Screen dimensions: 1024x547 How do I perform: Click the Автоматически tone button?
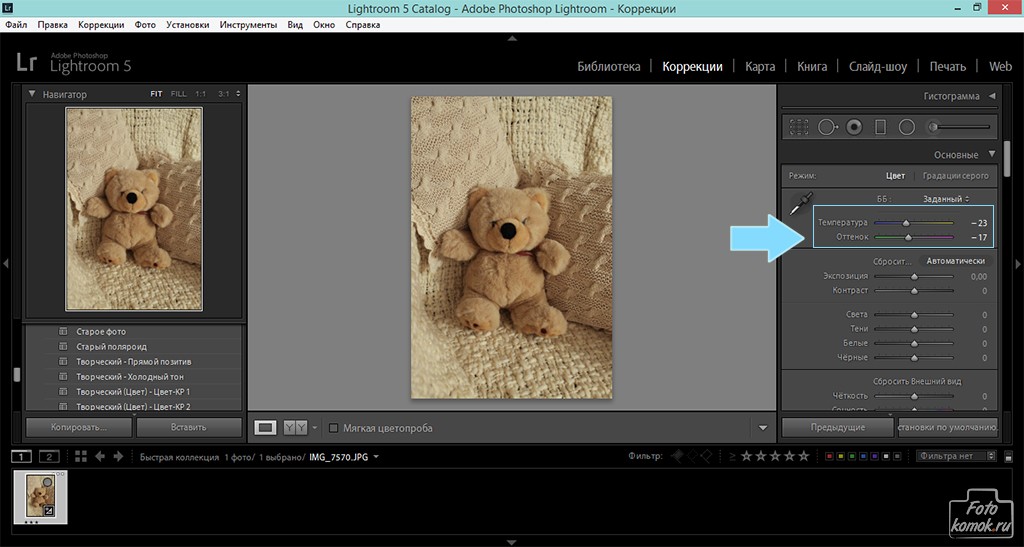pos(955,260)
